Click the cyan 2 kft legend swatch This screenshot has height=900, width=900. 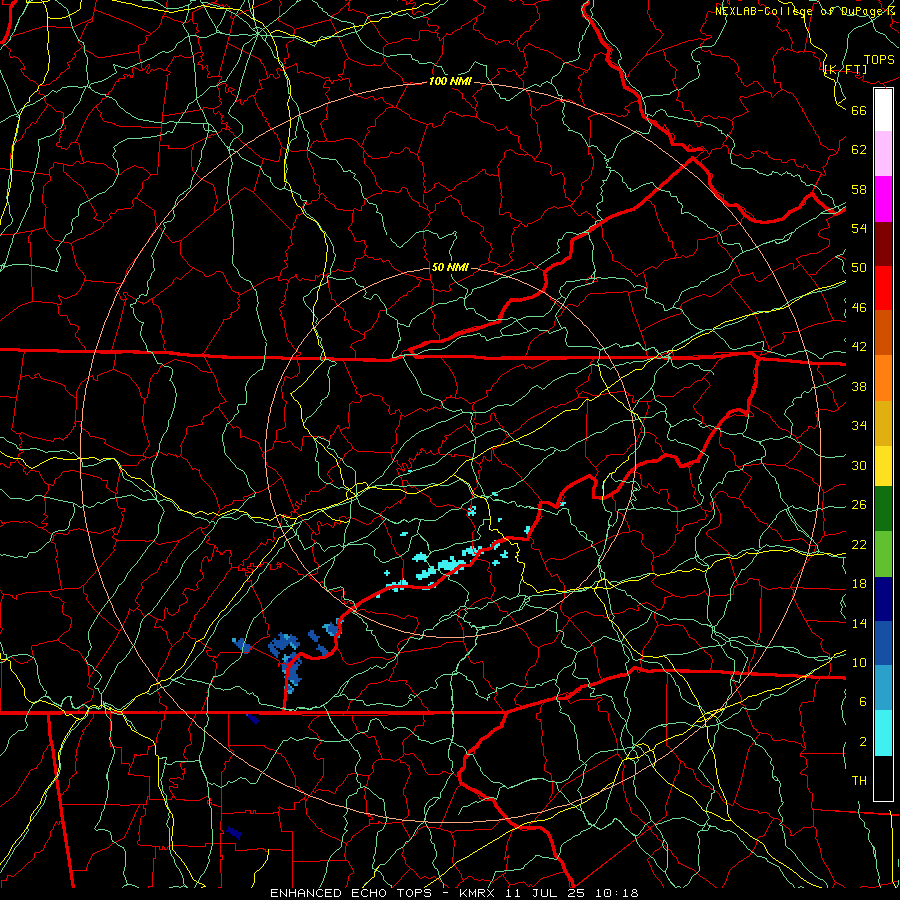(x=883, y=733)
